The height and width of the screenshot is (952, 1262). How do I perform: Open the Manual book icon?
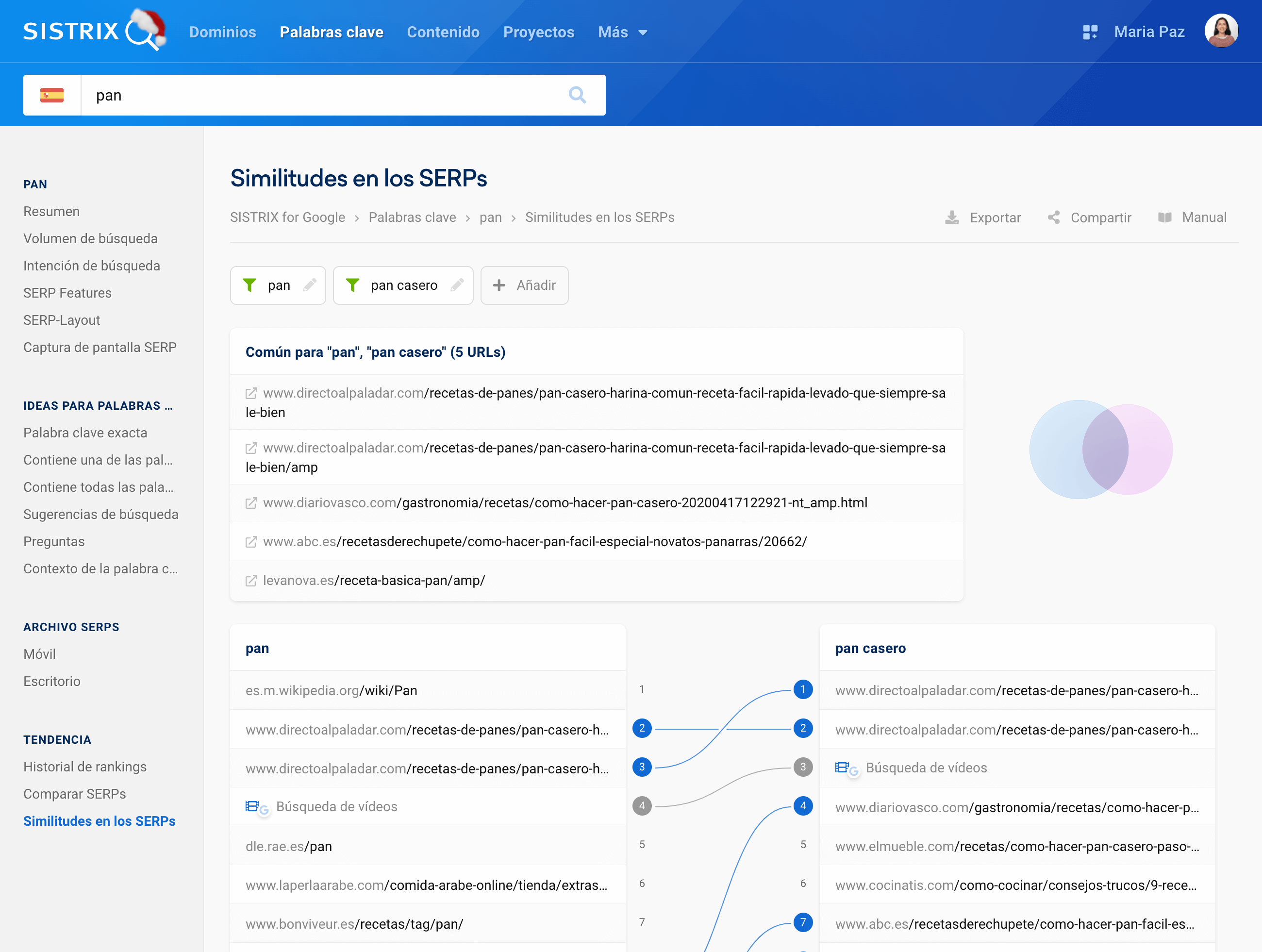coord(1164,217)
